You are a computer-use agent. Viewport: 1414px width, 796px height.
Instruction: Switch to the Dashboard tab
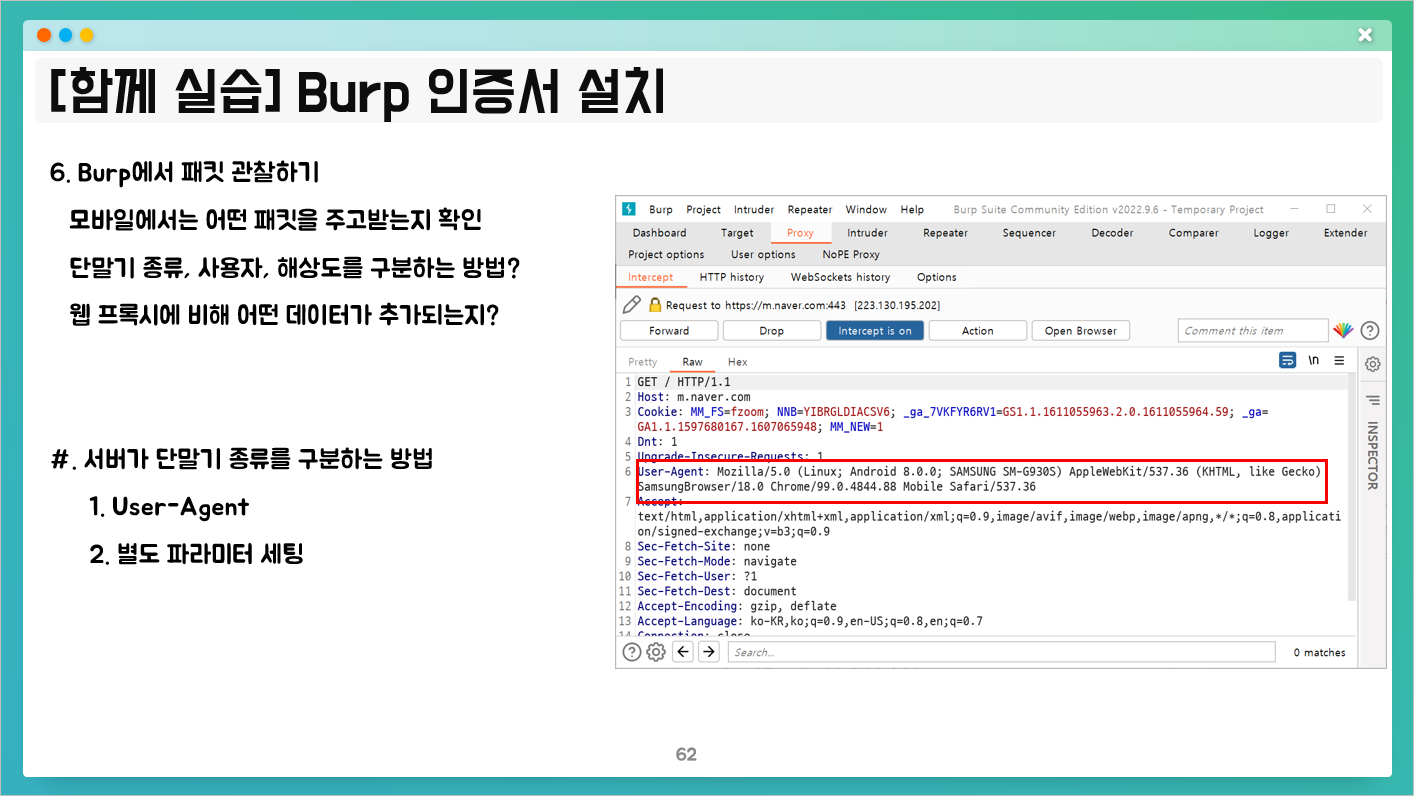coord(659,233)
